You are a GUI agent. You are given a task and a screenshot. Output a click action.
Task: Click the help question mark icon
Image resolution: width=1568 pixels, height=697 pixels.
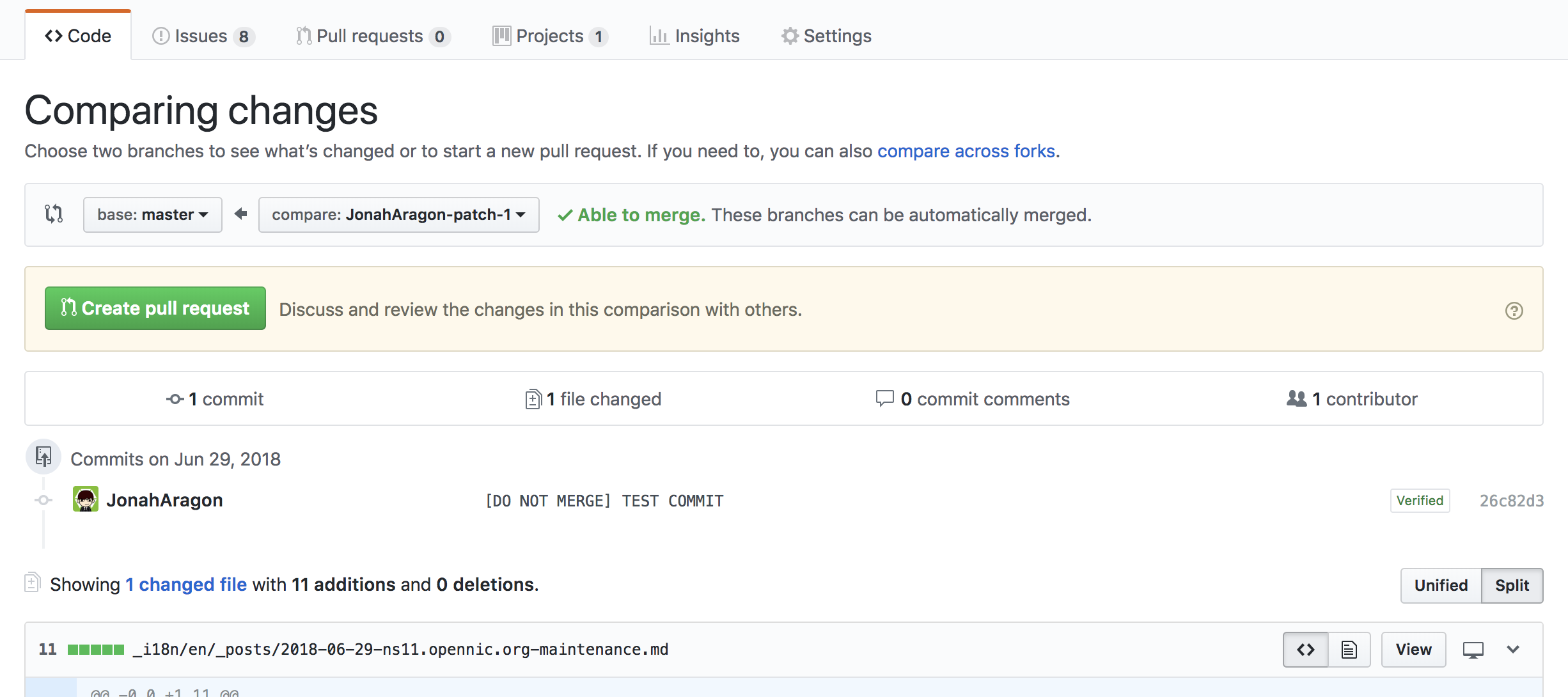point(1514,311)
